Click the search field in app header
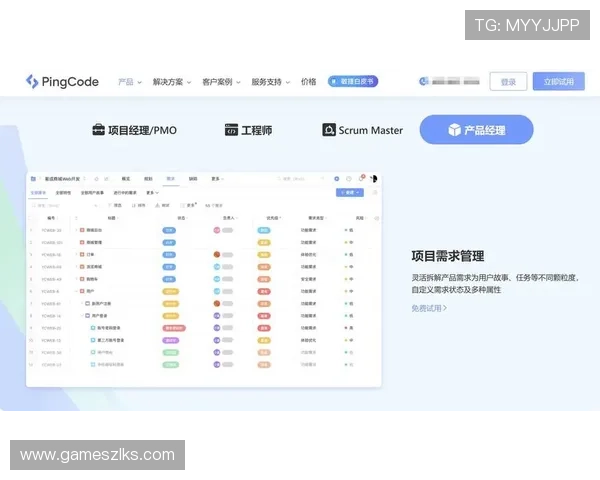The image size is (600, 480). tap(301, 179)
